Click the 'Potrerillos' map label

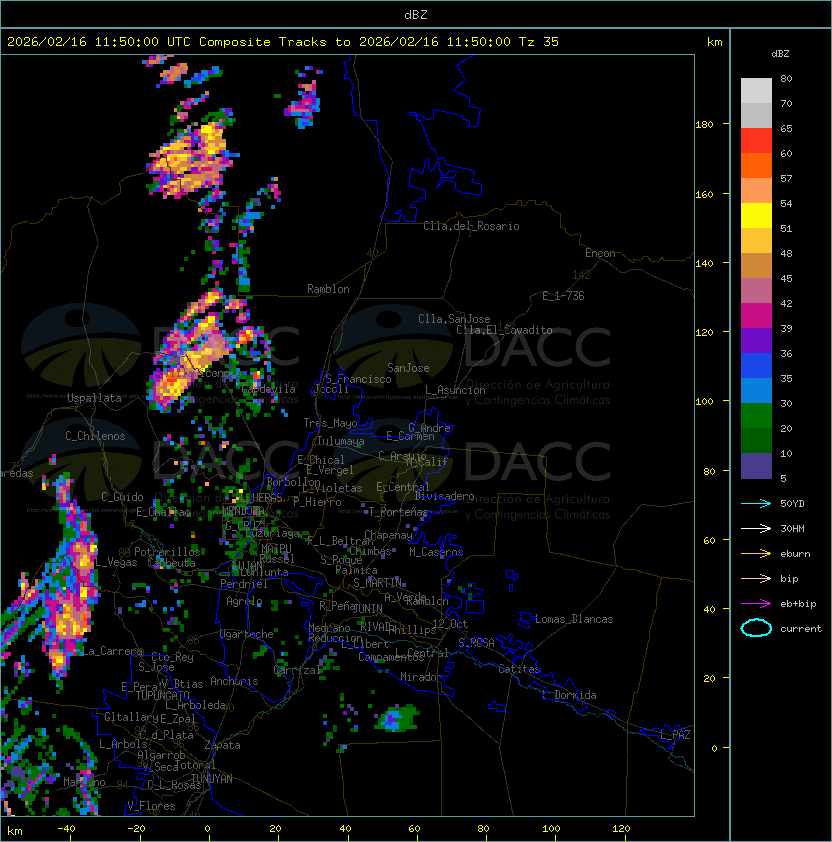tap(167, 552)
